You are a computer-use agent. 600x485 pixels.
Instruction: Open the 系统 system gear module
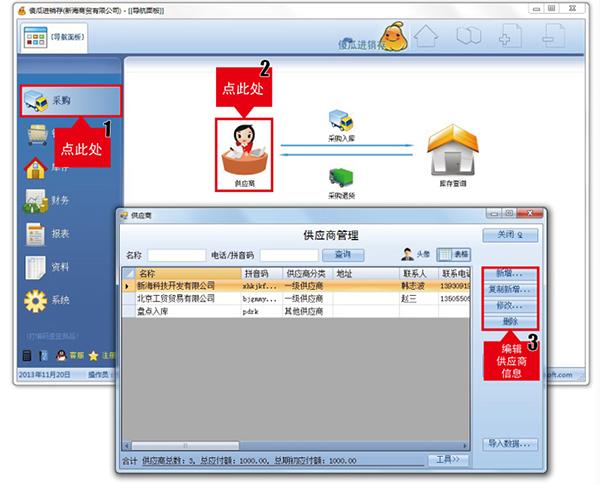[50, 300]
